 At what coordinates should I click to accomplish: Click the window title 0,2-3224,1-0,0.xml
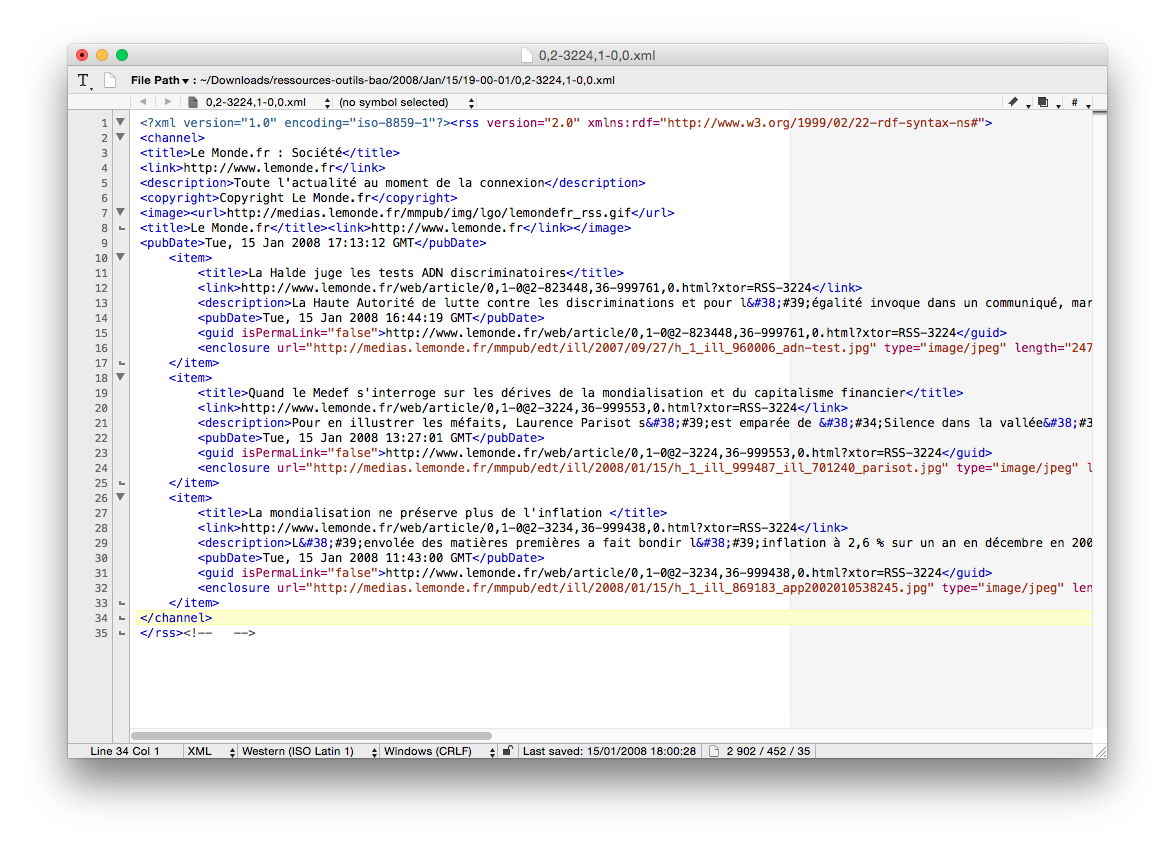[x=596, y=55]
